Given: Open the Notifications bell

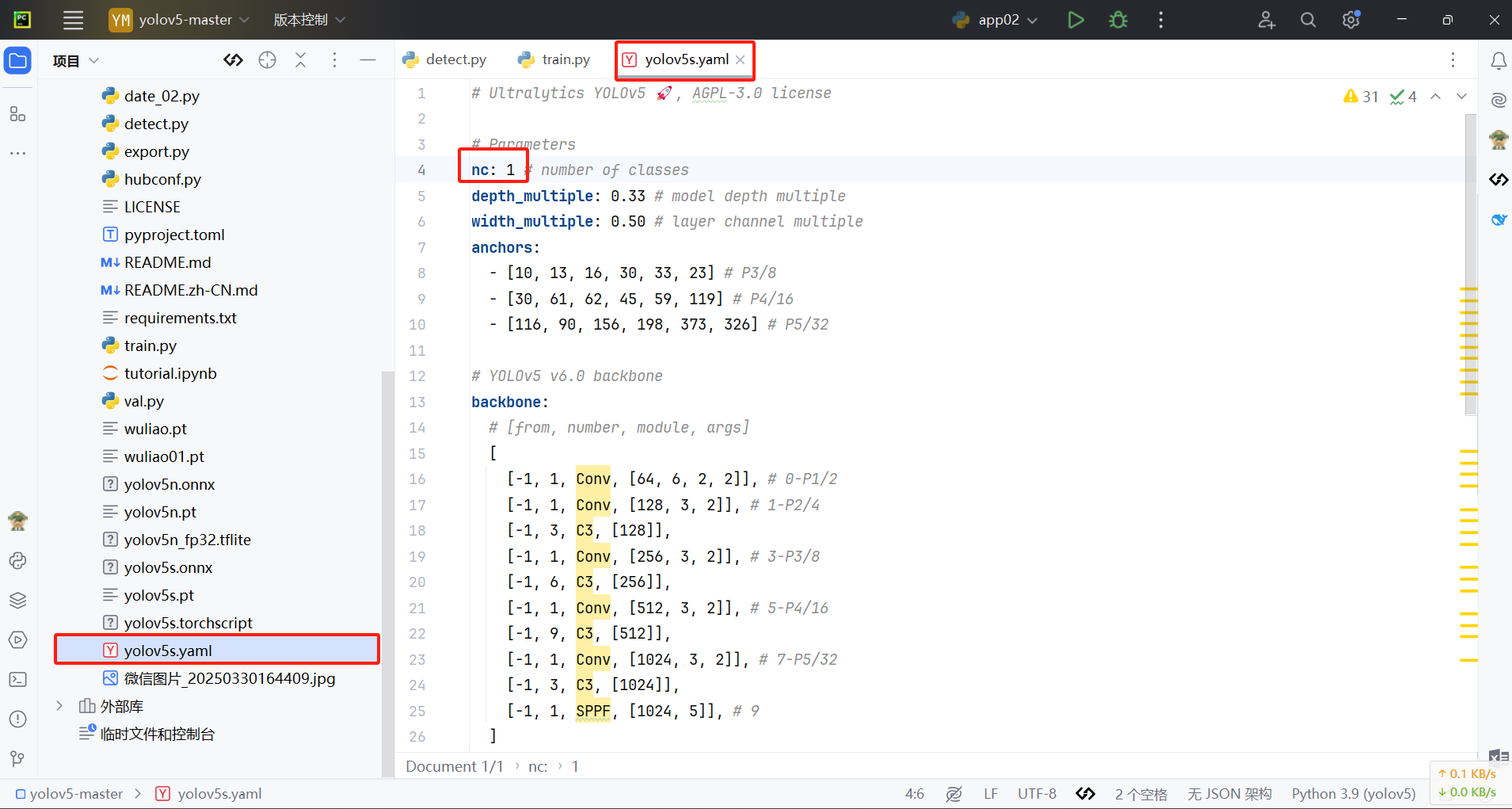Looking at the screenshot, I should point(1499,61).
